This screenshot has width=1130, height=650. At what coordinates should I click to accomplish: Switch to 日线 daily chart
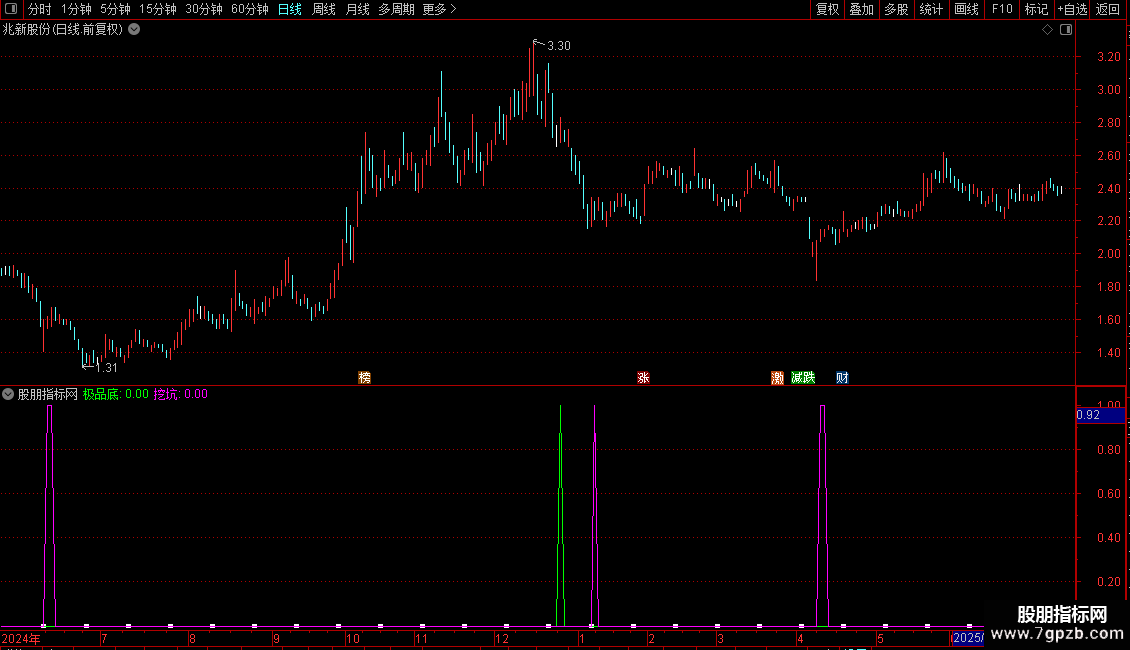[290, 9]
